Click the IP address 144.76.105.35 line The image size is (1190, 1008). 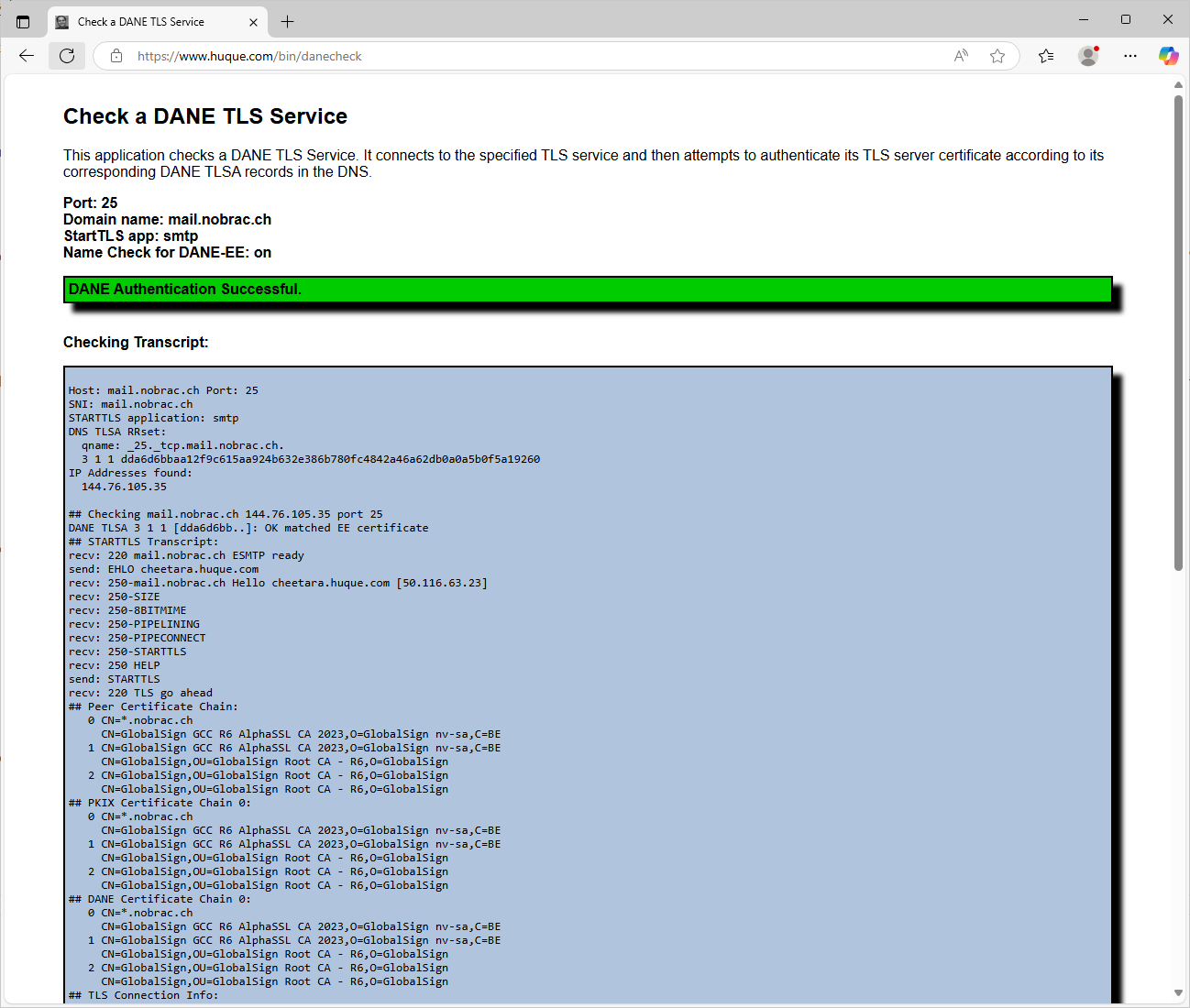(124, 487)
